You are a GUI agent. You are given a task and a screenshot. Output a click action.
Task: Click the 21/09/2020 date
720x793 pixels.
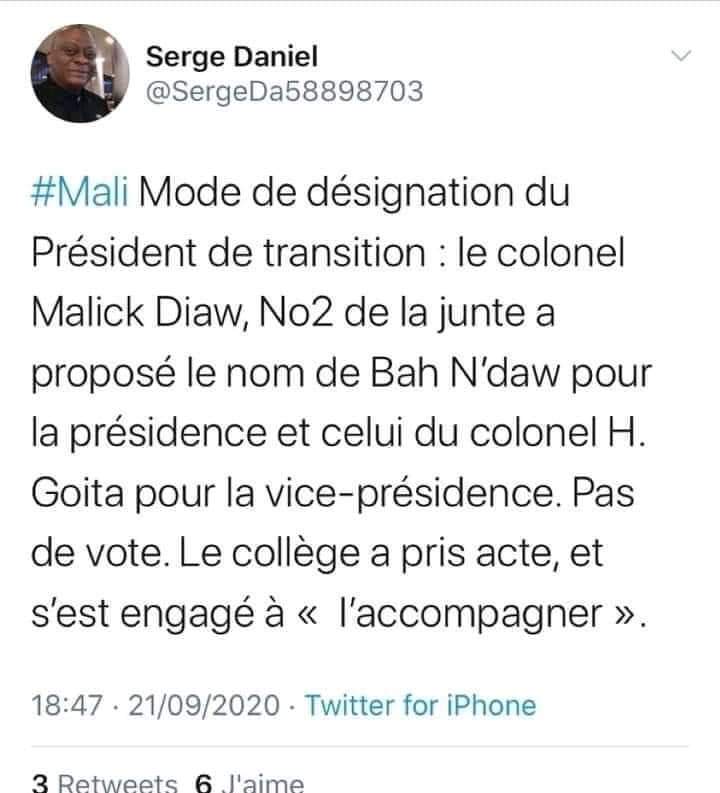[206, 705]
